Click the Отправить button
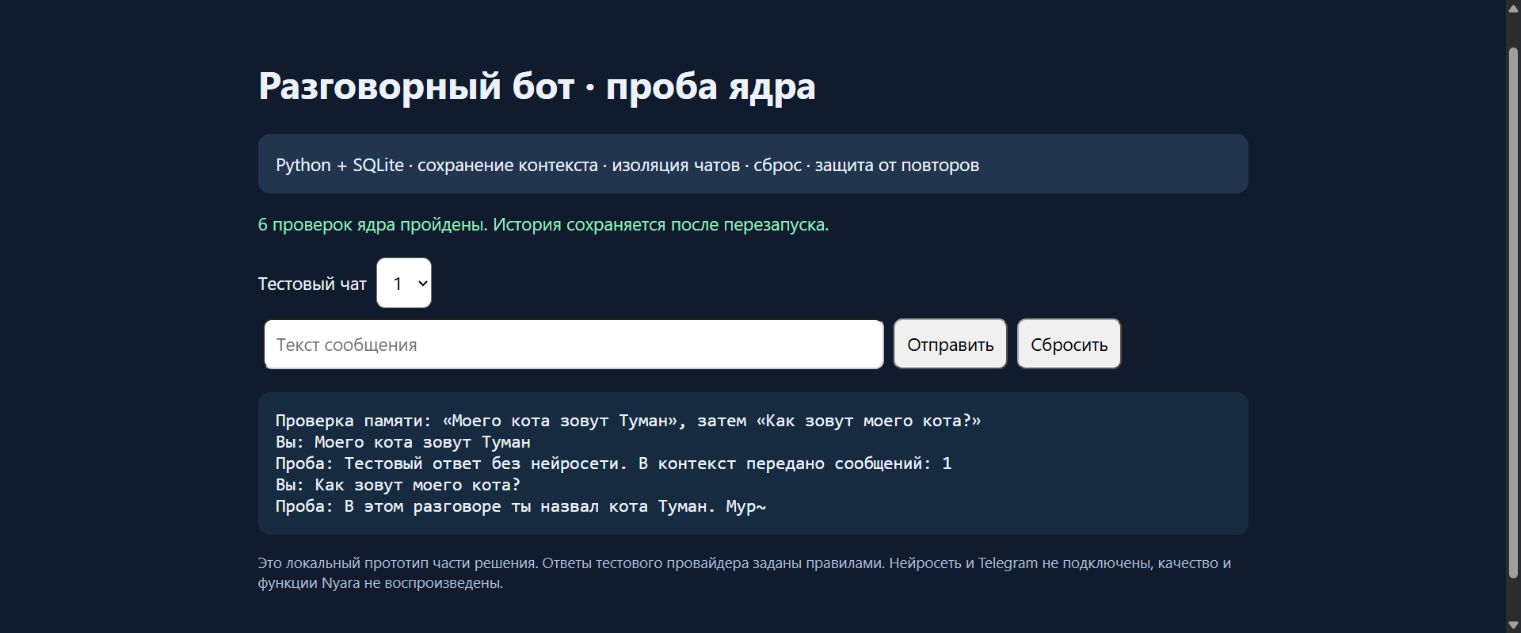This screenshot has width=1521, height=633. click(x=950, y=344)
